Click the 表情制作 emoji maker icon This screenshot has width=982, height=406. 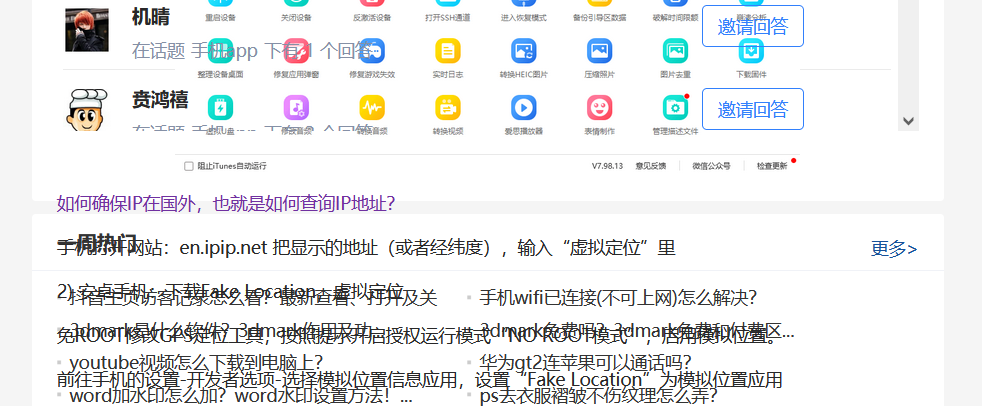pos(599,108)
